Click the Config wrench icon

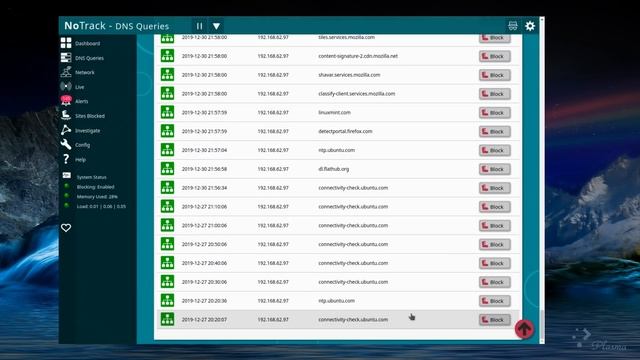tap(66, 144)
